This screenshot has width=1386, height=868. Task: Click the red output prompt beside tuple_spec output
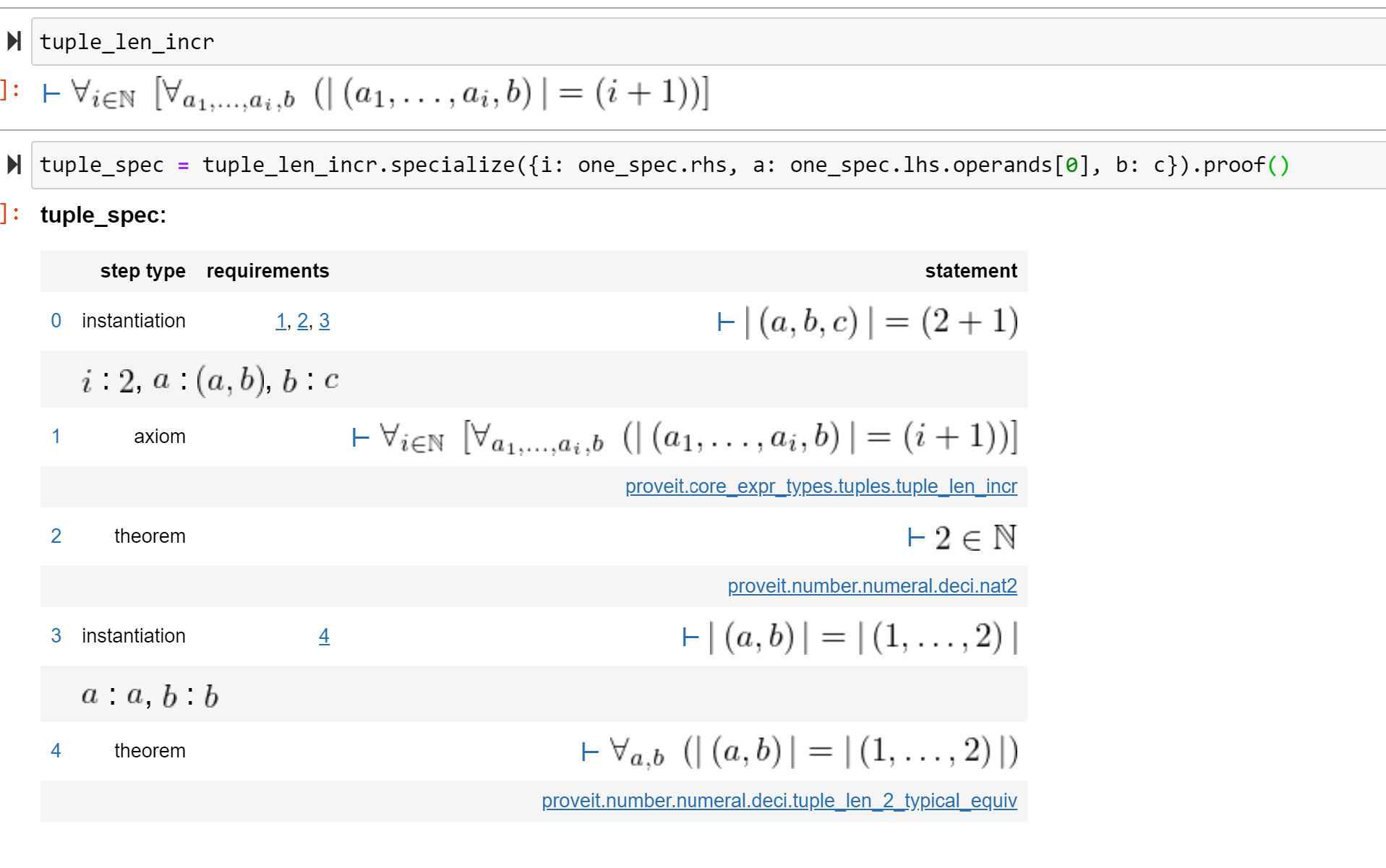(x=7, y=212)
